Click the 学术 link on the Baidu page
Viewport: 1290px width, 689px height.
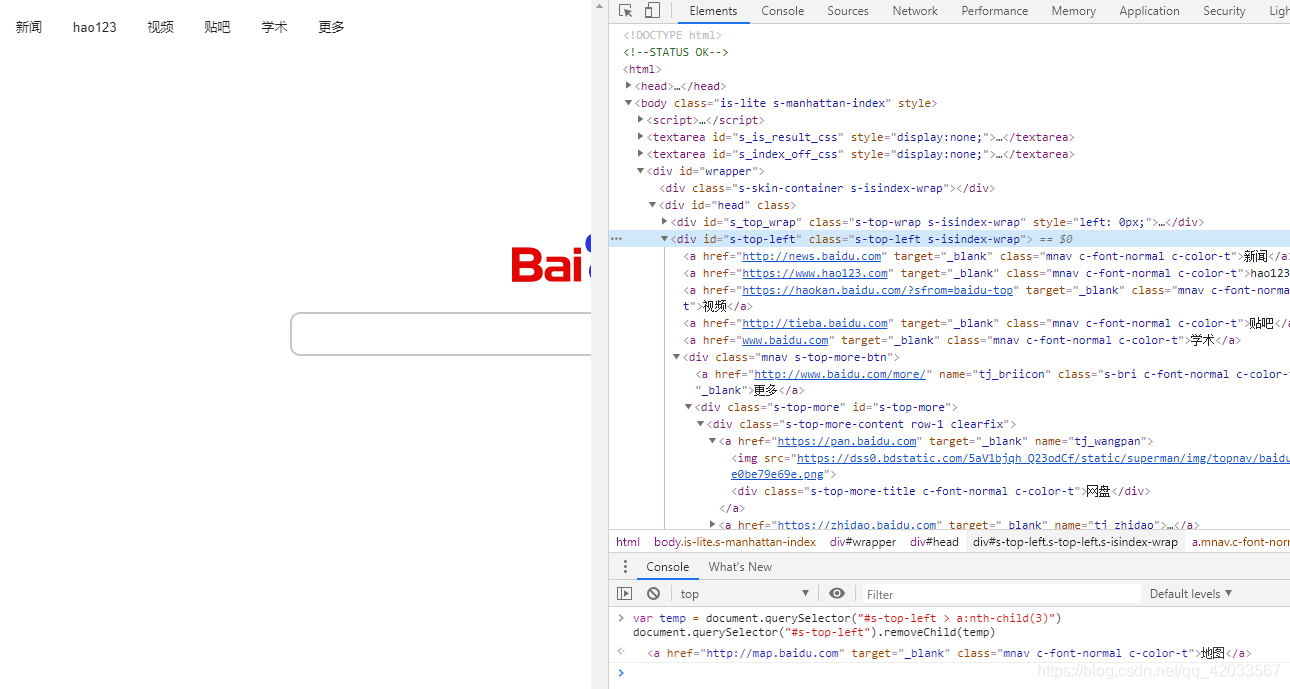pos(274,27)
